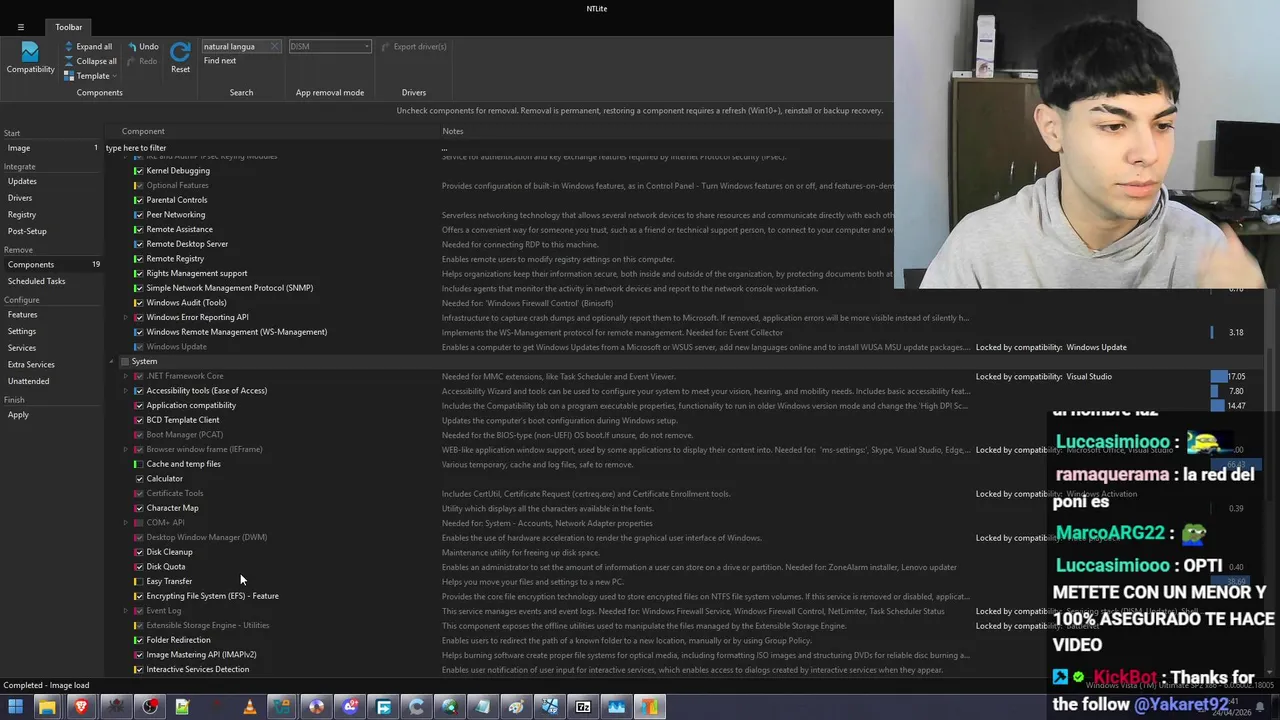Uncheck Disk Cleanup component
The width and height of the screenshot is (1280, 720).
click(x=139, y=552)
